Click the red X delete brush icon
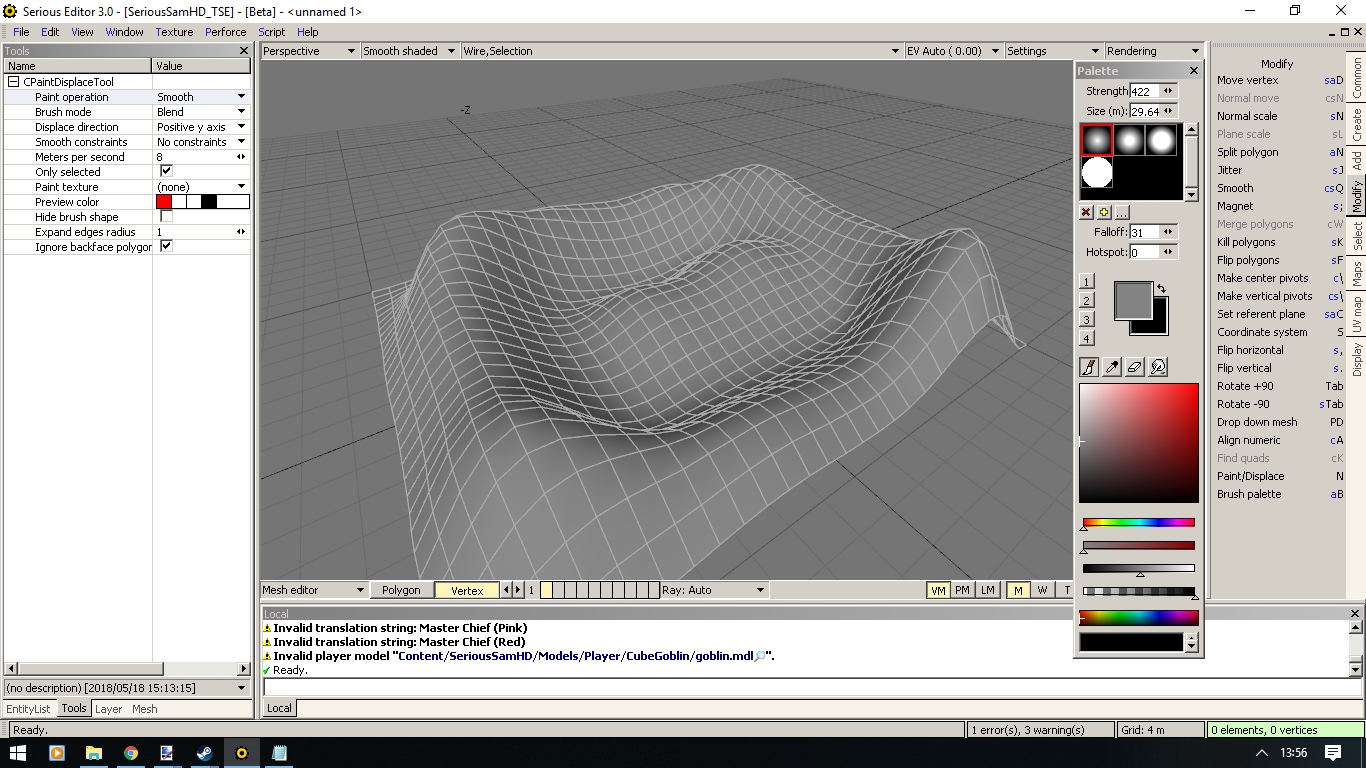Screen dimensions: 1366x768 (x=1086, y=212)
